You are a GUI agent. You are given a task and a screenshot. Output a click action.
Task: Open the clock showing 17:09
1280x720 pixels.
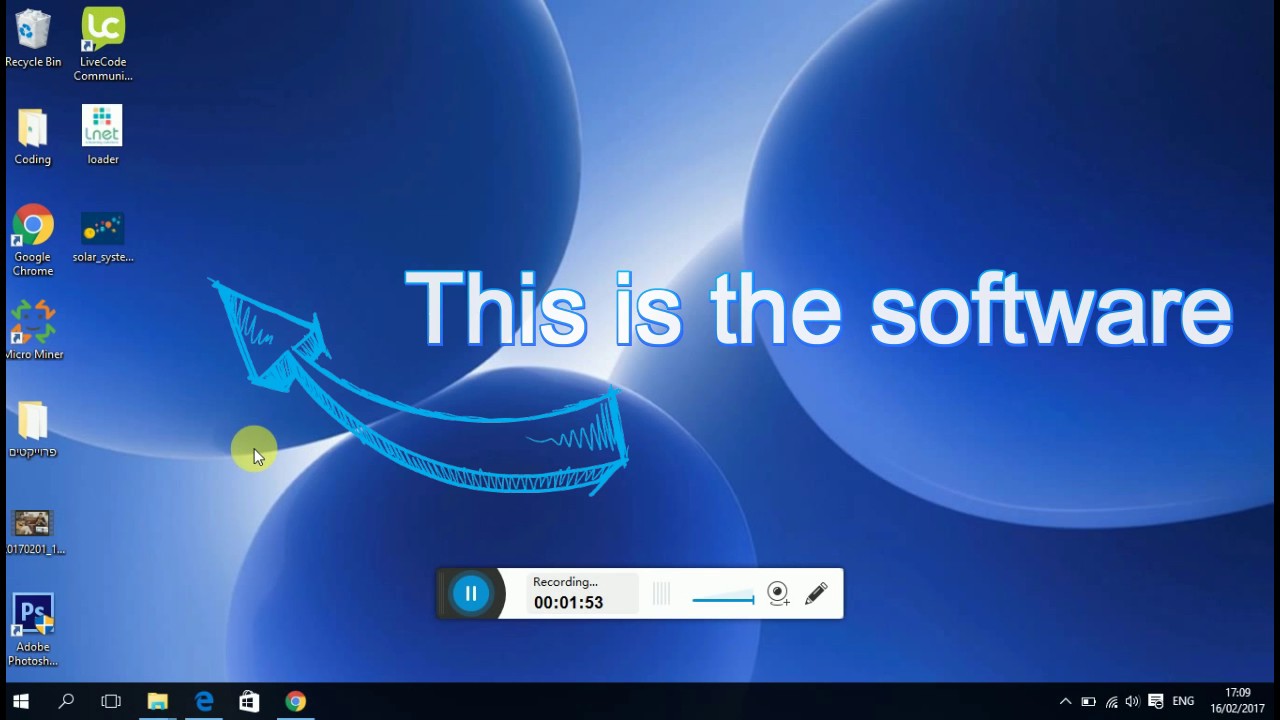click(1238, 701)
